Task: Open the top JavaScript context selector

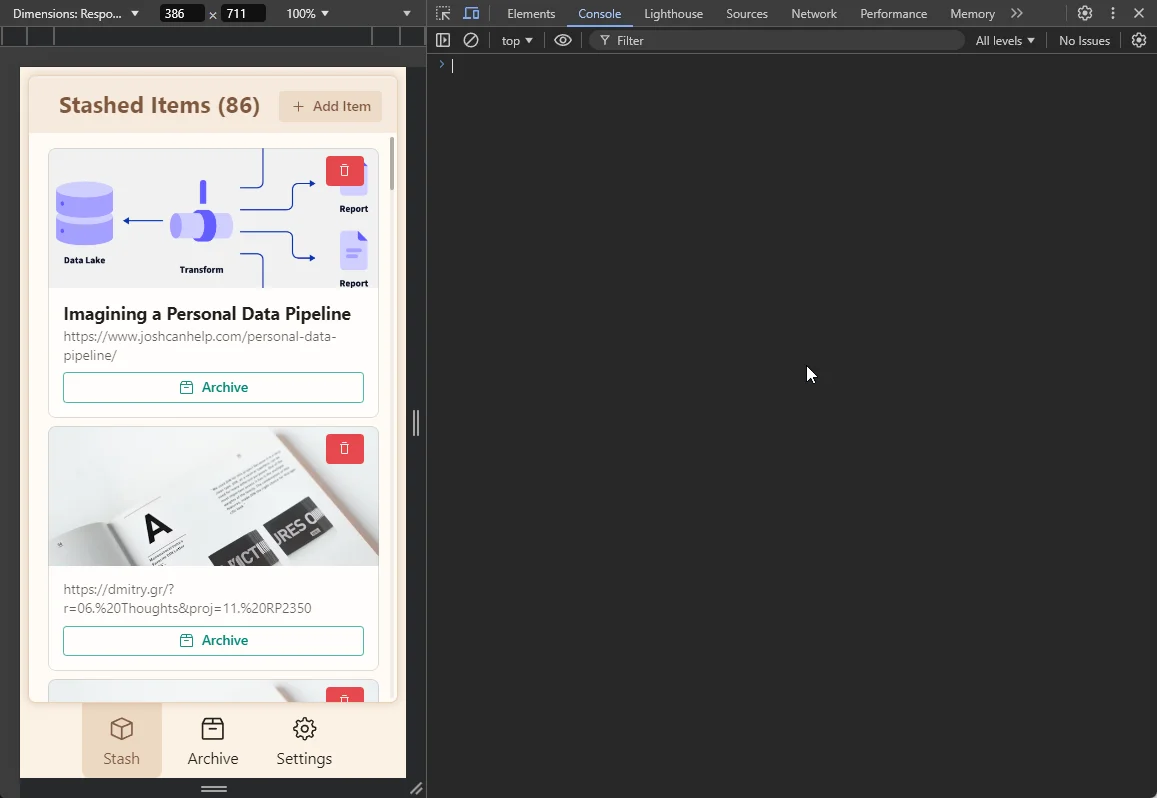Action: (517, 41)
